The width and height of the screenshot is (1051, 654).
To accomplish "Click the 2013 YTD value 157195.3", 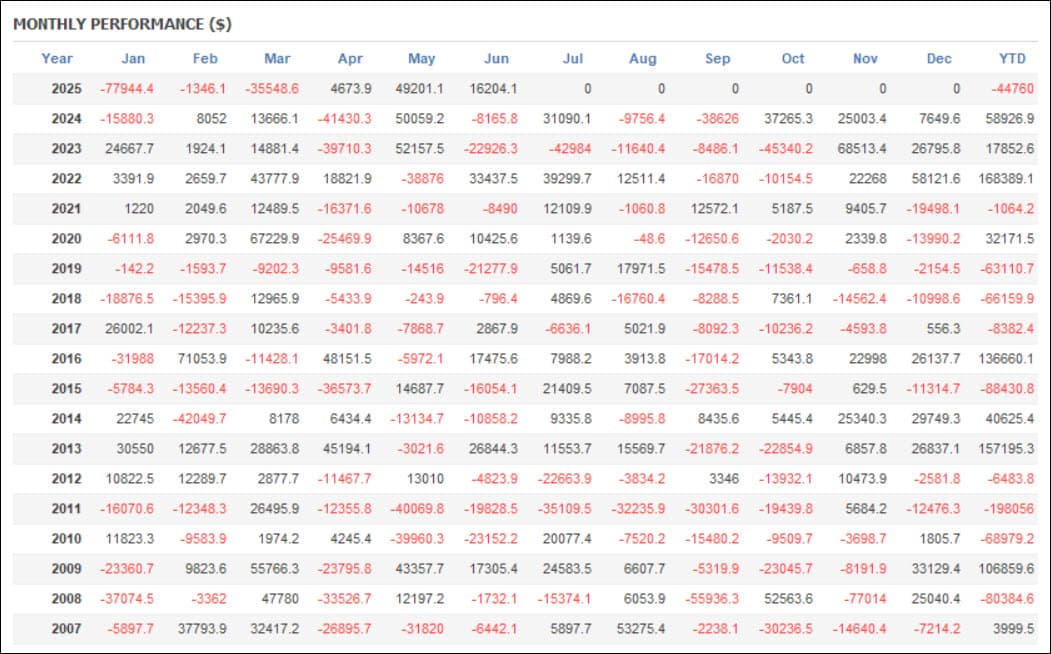I will coord(1006,449).
